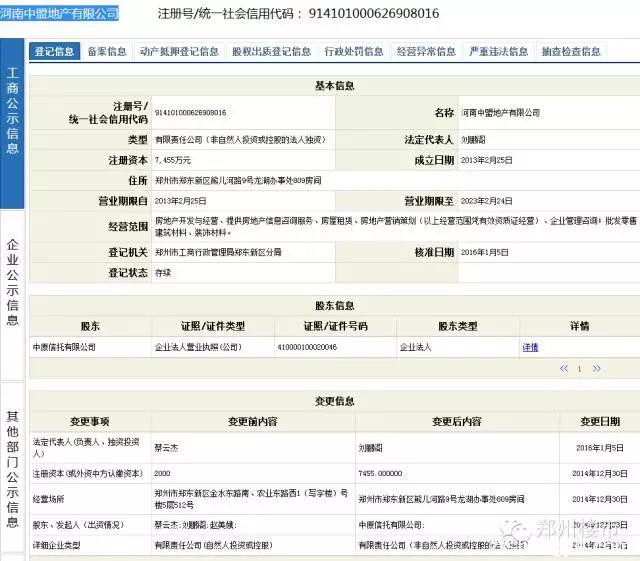Open the 其他部门公示信息 sidebar section
The image size is (640, 561).
click(12, 469)
